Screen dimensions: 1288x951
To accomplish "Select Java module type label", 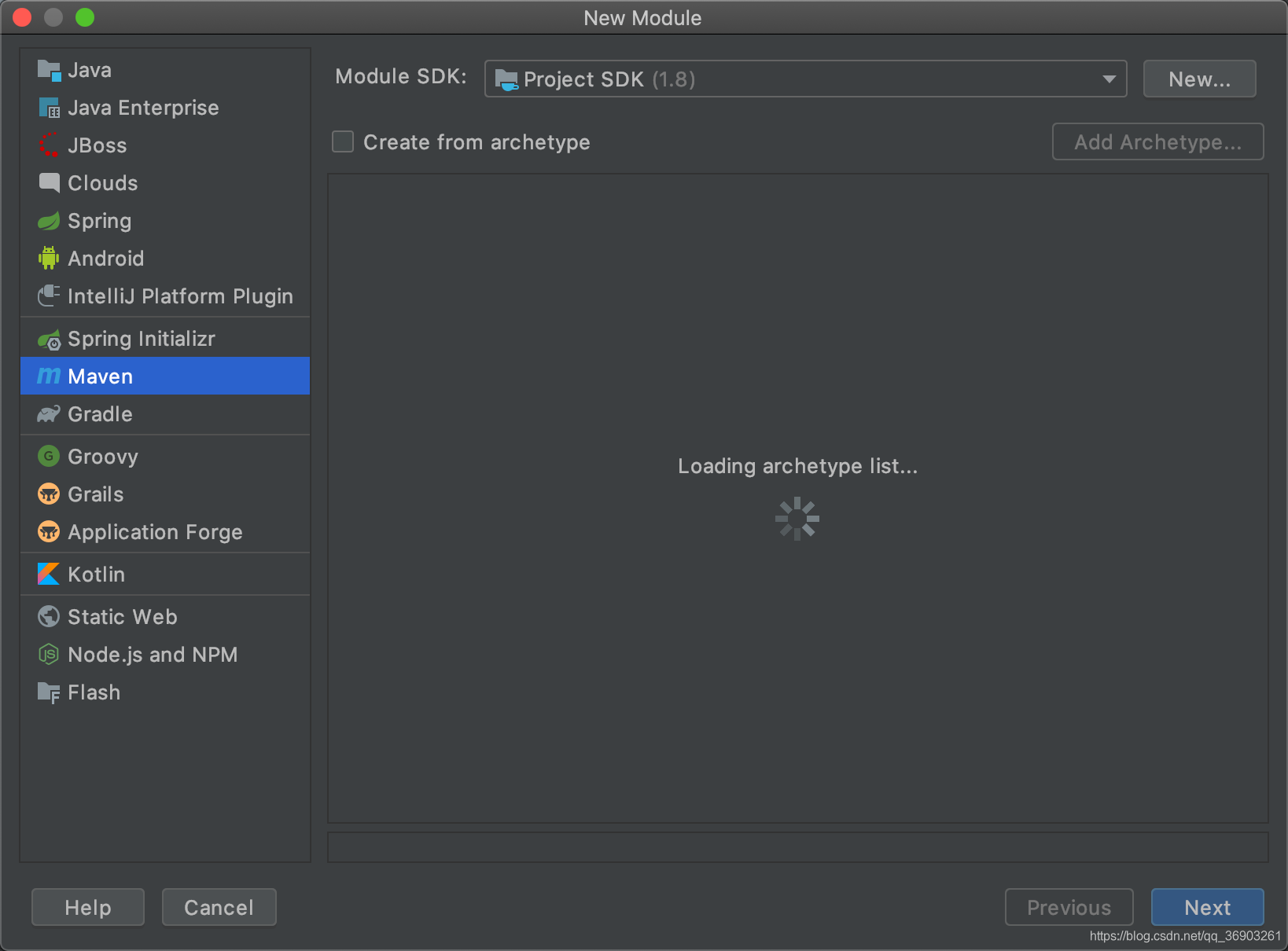I will (90, 70).
